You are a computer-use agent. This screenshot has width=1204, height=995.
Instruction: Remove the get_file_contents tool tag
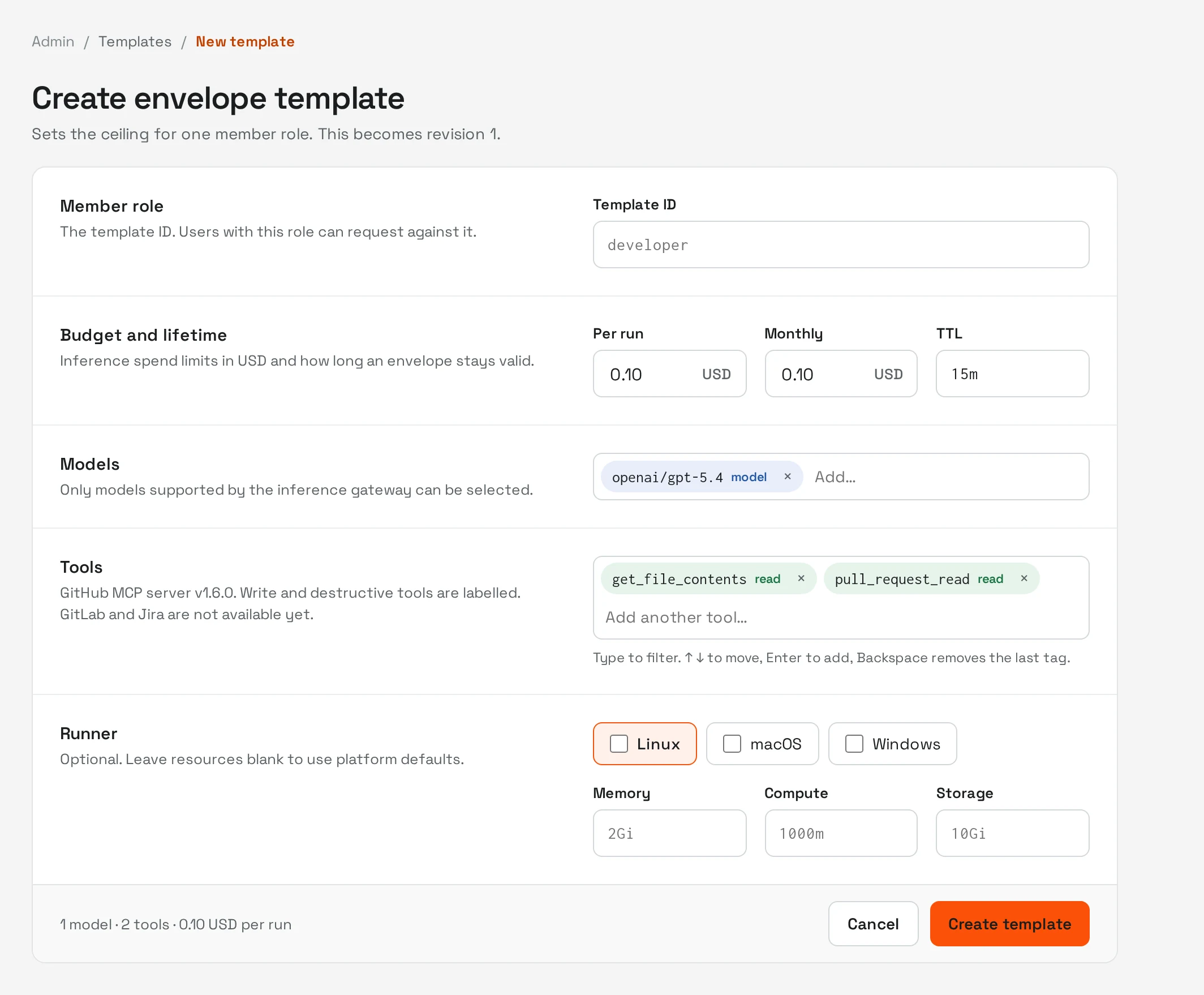(801, 578)
